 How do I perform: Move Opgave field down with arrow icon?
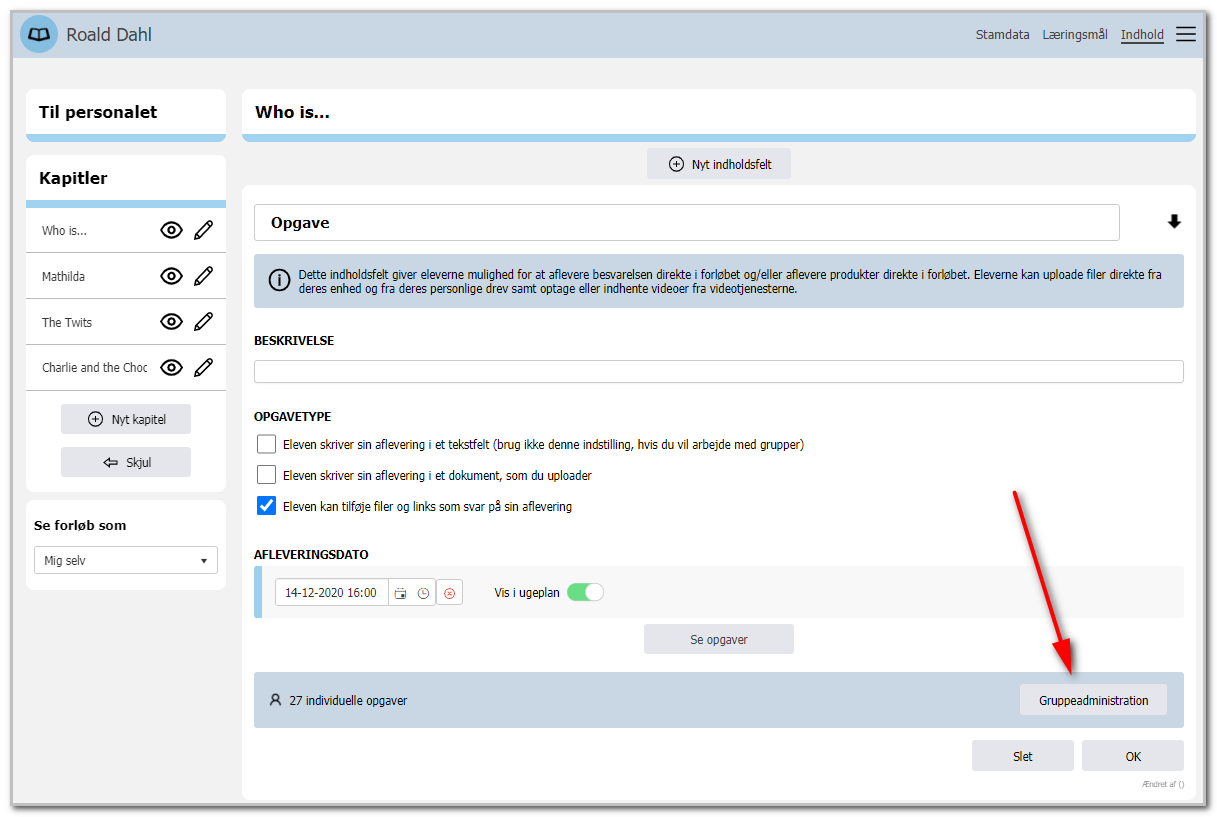point(1174,222)
